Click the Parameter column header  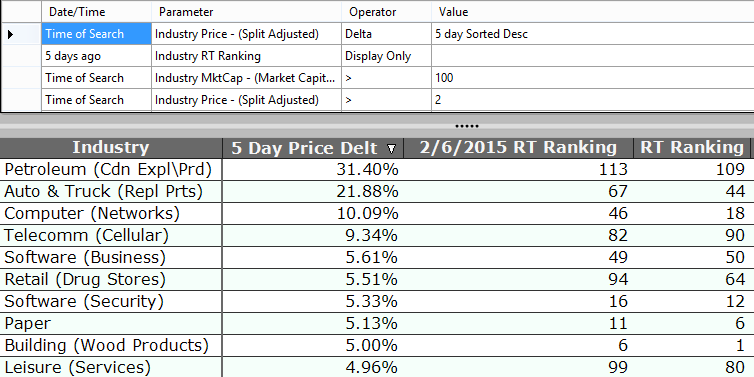coord(247,12)
